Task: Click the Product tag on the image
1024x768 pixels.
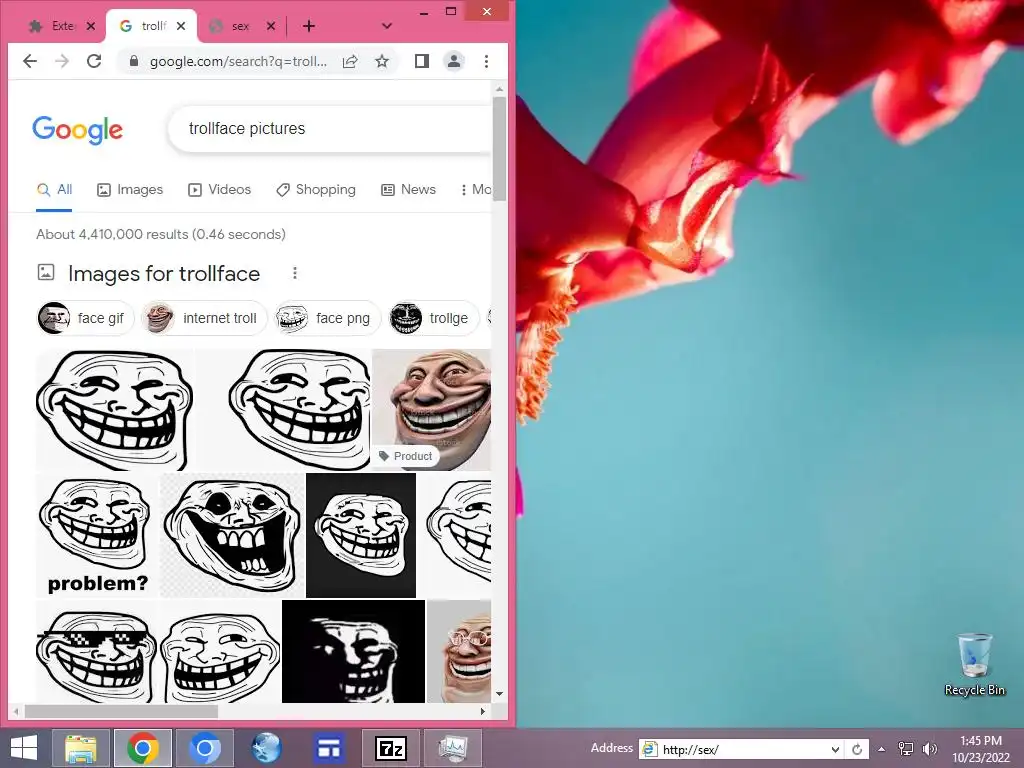Action: [x=406, y=456]
